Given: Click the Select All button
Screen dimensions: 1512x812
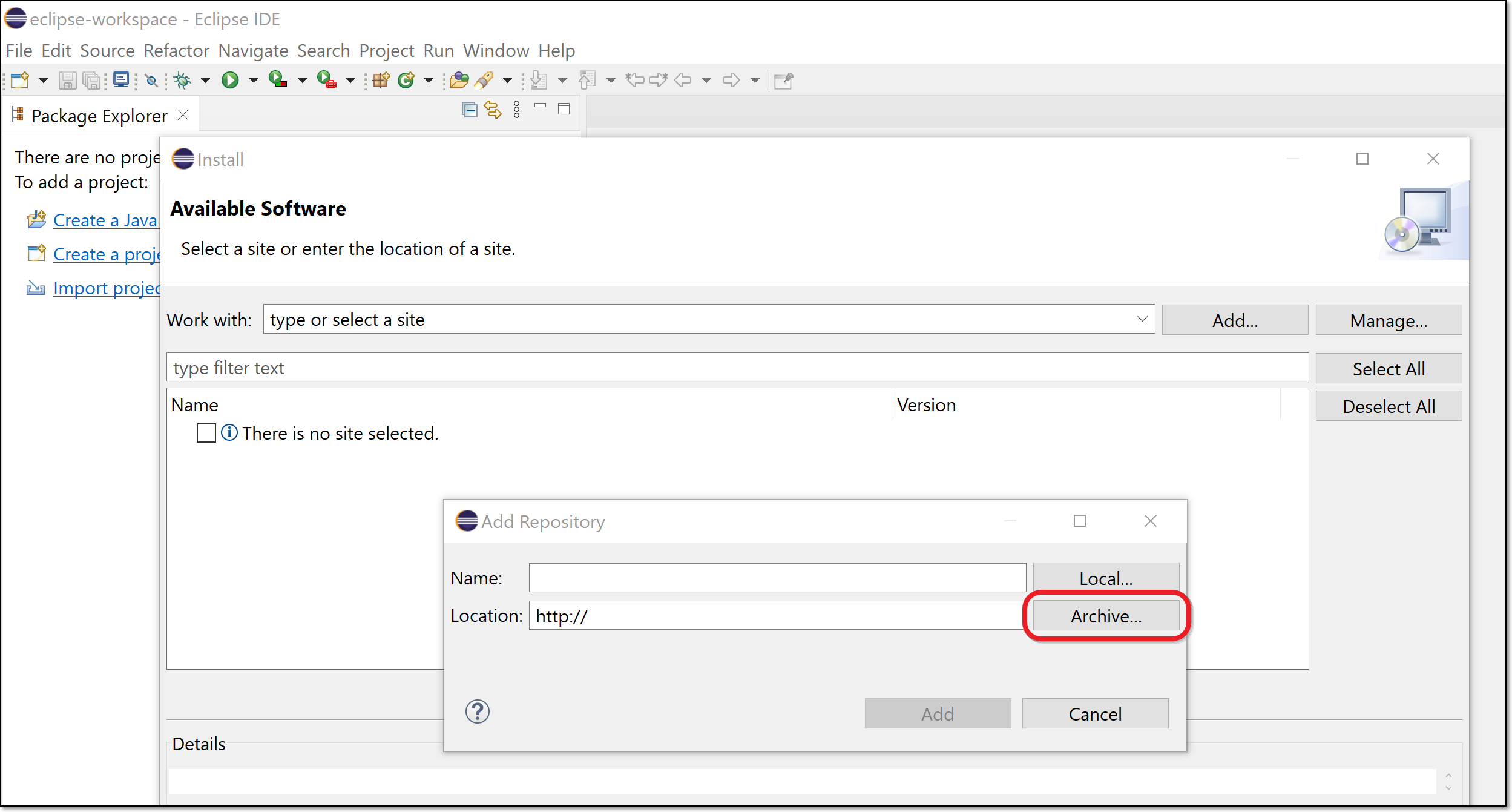Looking at the screenshot, I should tap(1389, 369).
